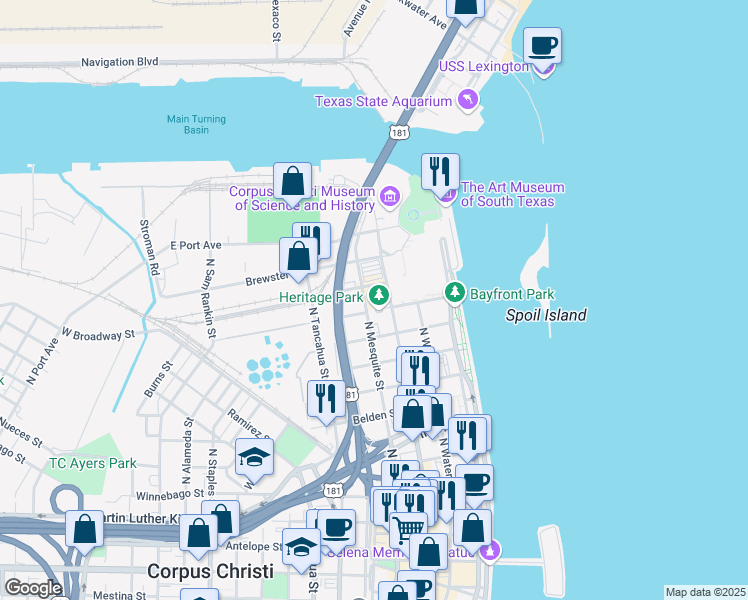
Task: Click the Stroman Rd street label
Action: 149,247
